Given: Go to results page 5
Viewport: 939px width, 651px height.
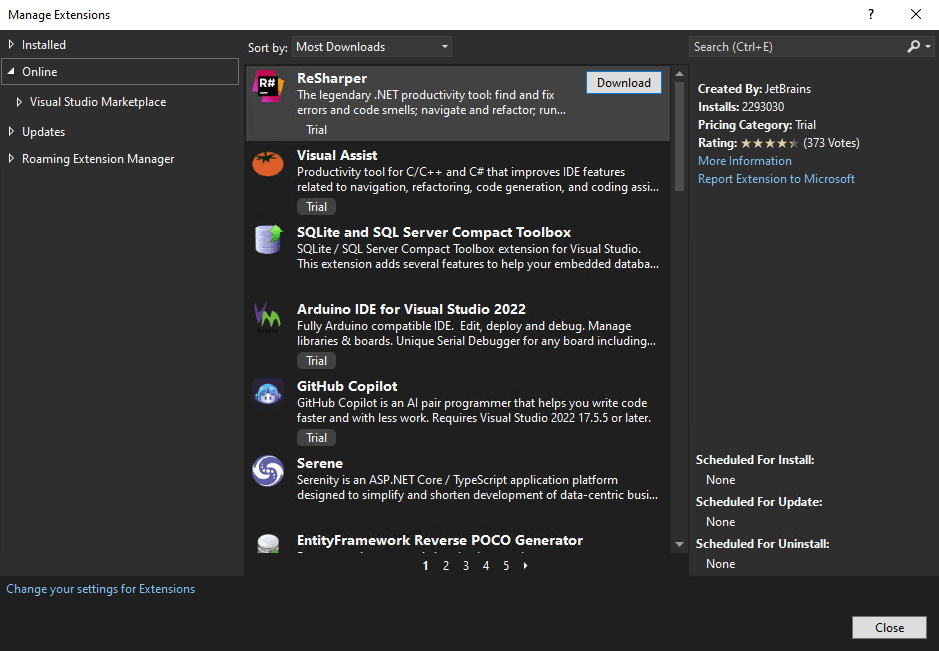Looking at the screenshot, I should click(506, 565).
